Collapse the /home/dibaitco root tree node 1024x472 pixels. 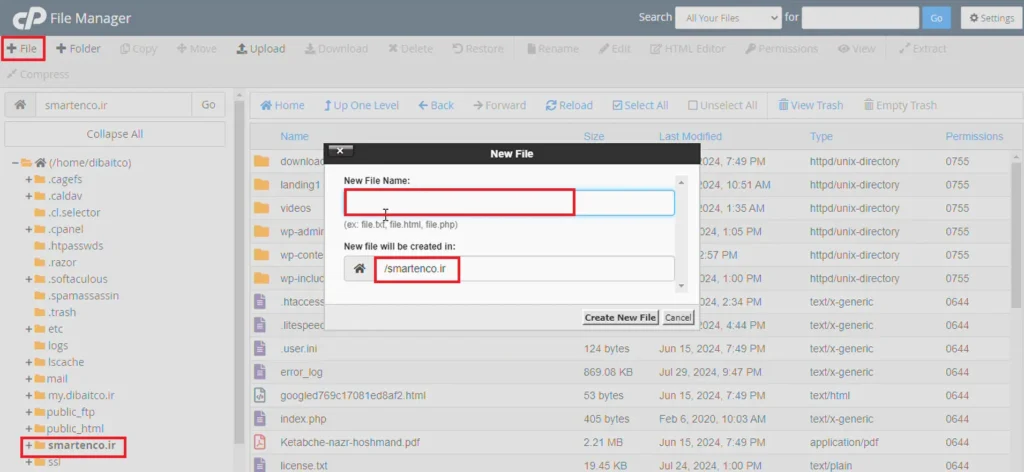pos(14,163)
